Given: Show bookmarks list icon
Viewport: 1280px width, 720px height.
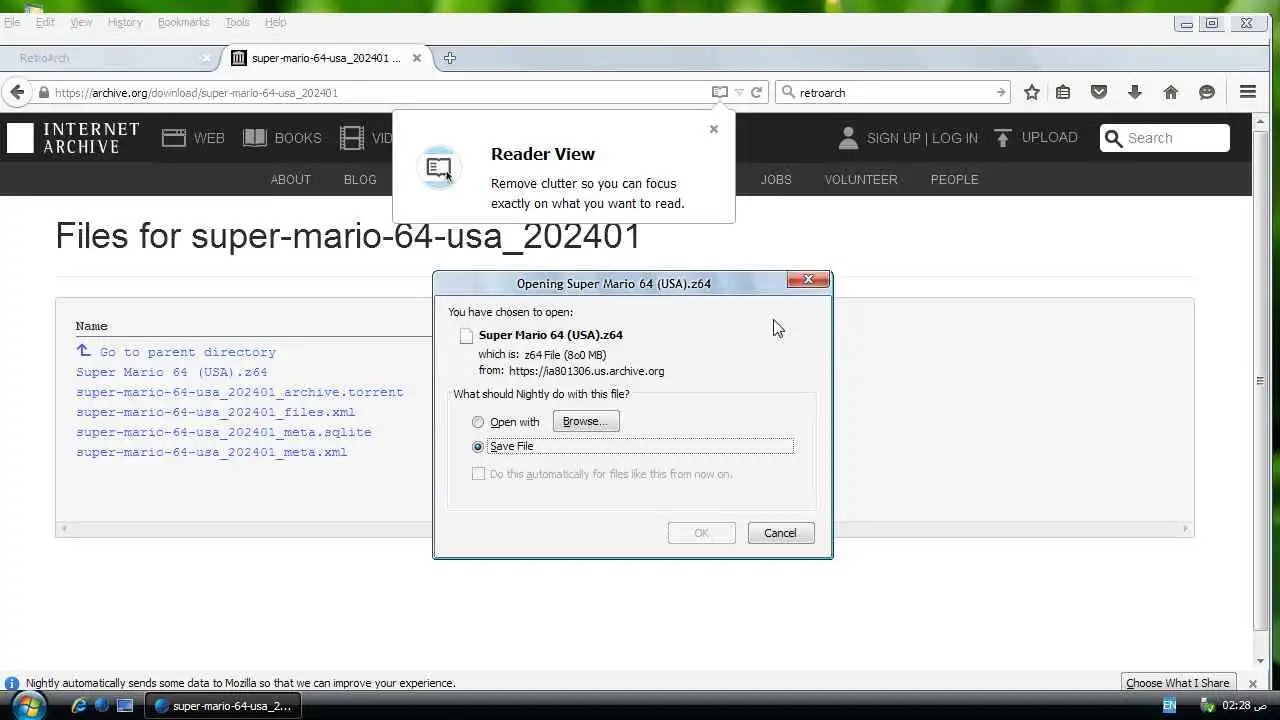Looking at the screenshot, I should pyautogui.click(x=1063, y=92).
